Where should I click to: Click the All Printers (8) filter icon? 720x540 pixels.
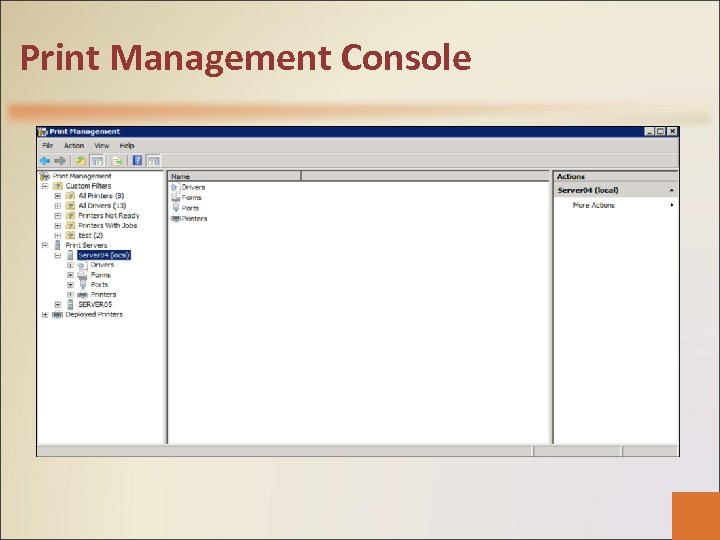coord(70,196)
